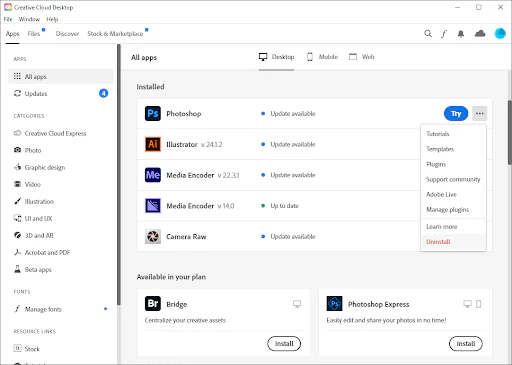Image resolution: width=512 pixels, height=365 pixels.
Task: Select the Mobile platform tab
Action: click(322, 57)
